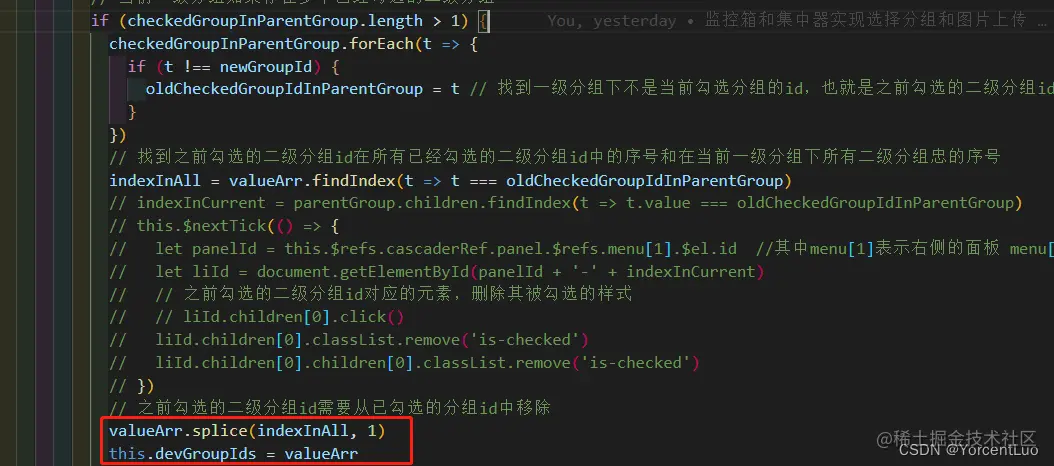Click the commented liId.children[0].click() line
Viewport: 1054px width, 466px height.
click(257, 317)
